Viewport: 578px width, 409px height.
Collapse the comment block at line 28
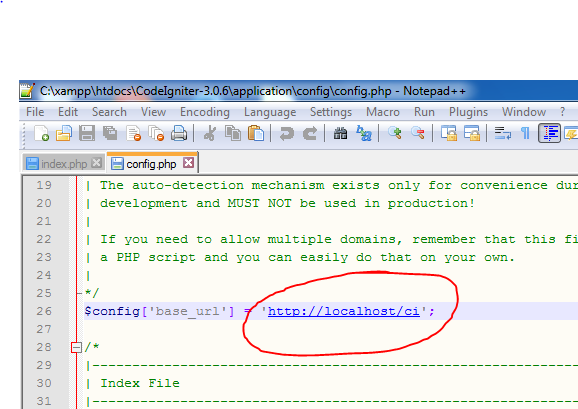click(76, 347)
